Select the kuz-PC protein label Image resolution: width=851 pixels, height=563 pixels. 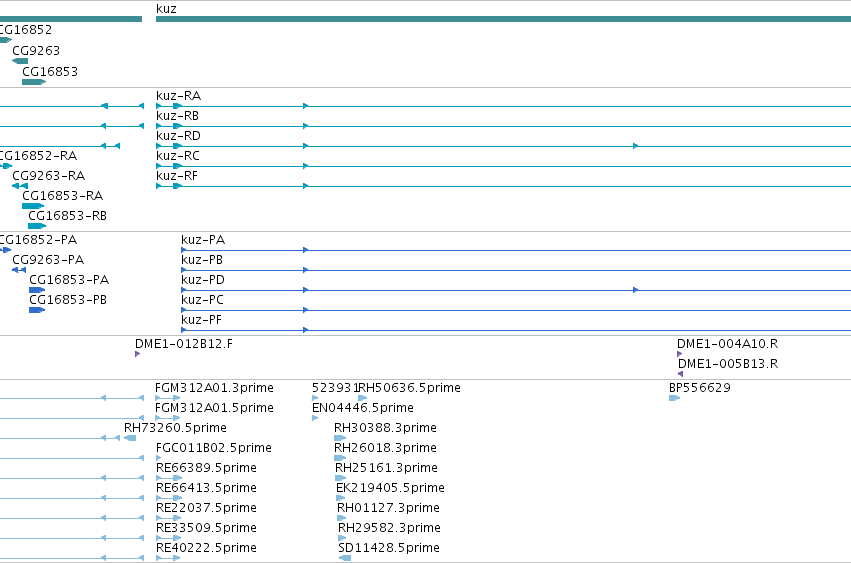point(202,300)
